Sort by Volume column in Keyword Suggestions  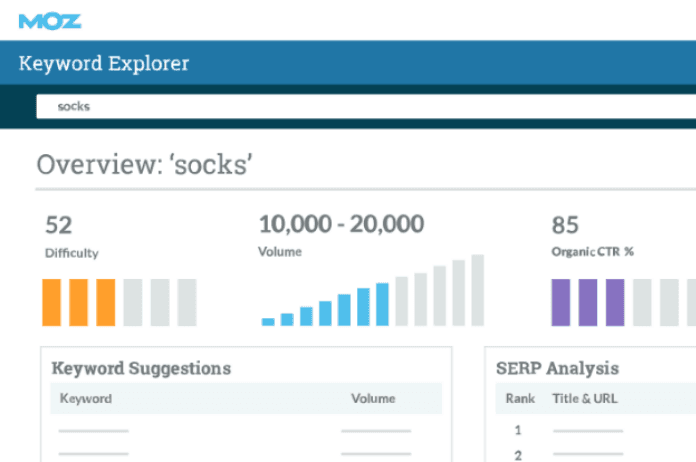[373, 399]
